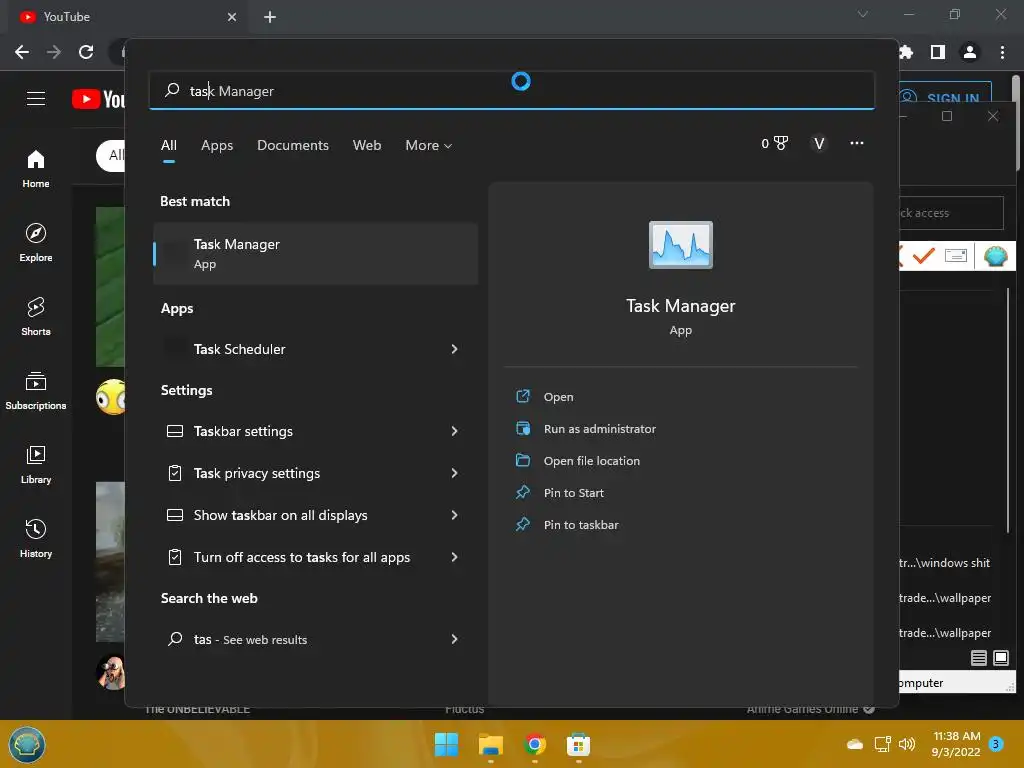
Task: Select the Task Manager best match result
Action: point(315,253)
